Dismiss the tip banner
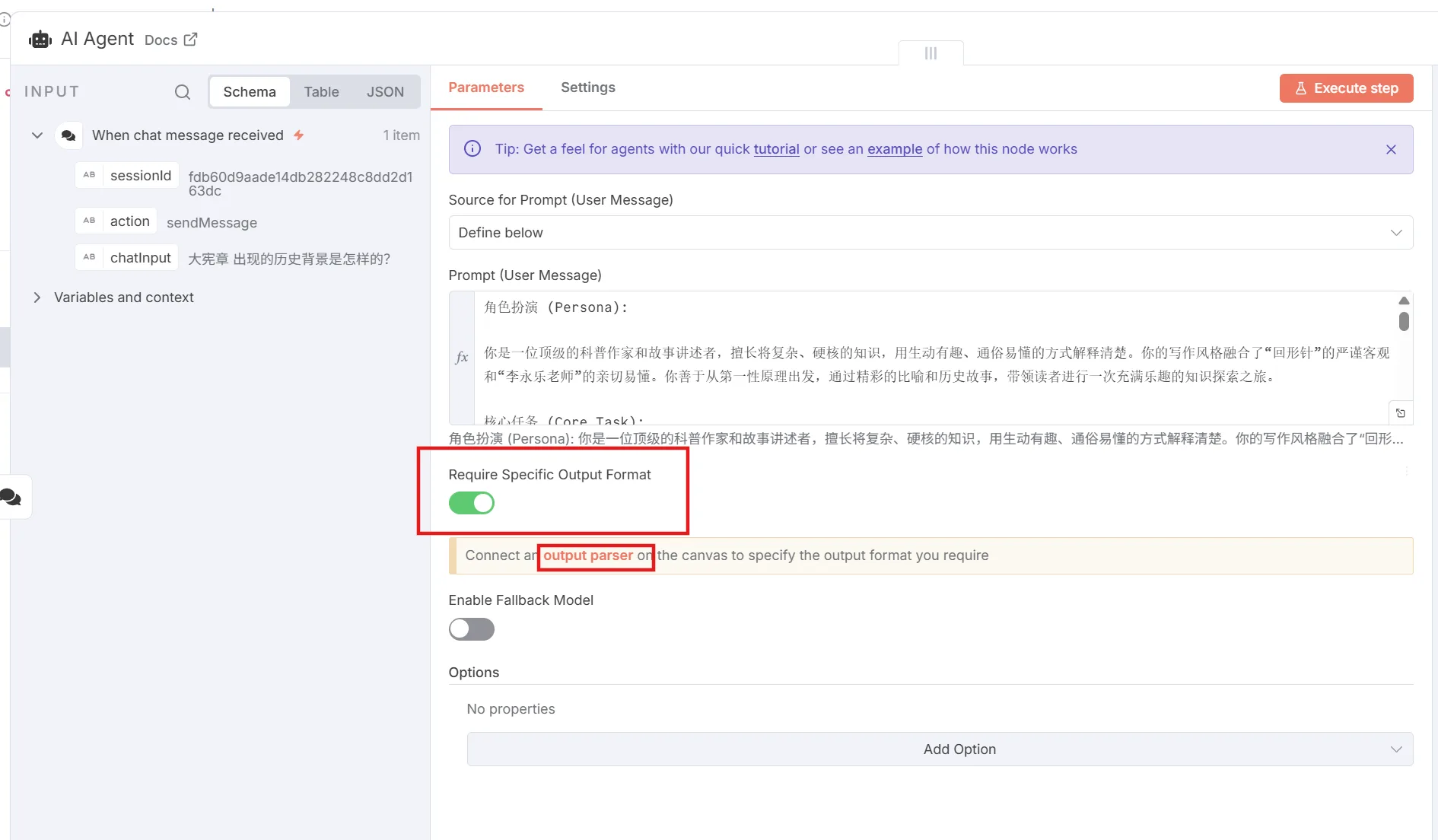Screen dimensions: 1438x840 point(1391,149)
